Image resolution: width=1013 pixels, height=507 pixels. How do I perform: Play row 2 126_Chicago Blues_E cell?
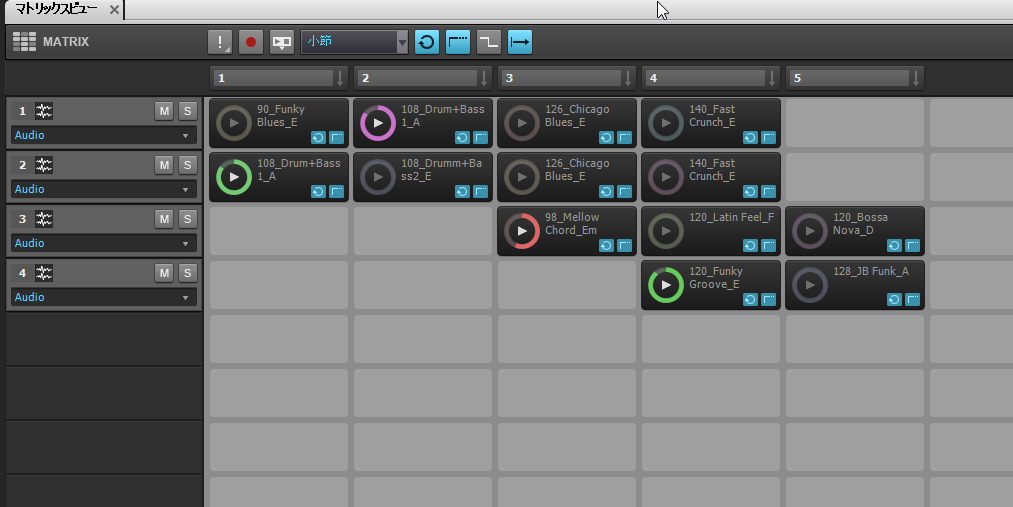pyautogui.click(x=522, y=177)
